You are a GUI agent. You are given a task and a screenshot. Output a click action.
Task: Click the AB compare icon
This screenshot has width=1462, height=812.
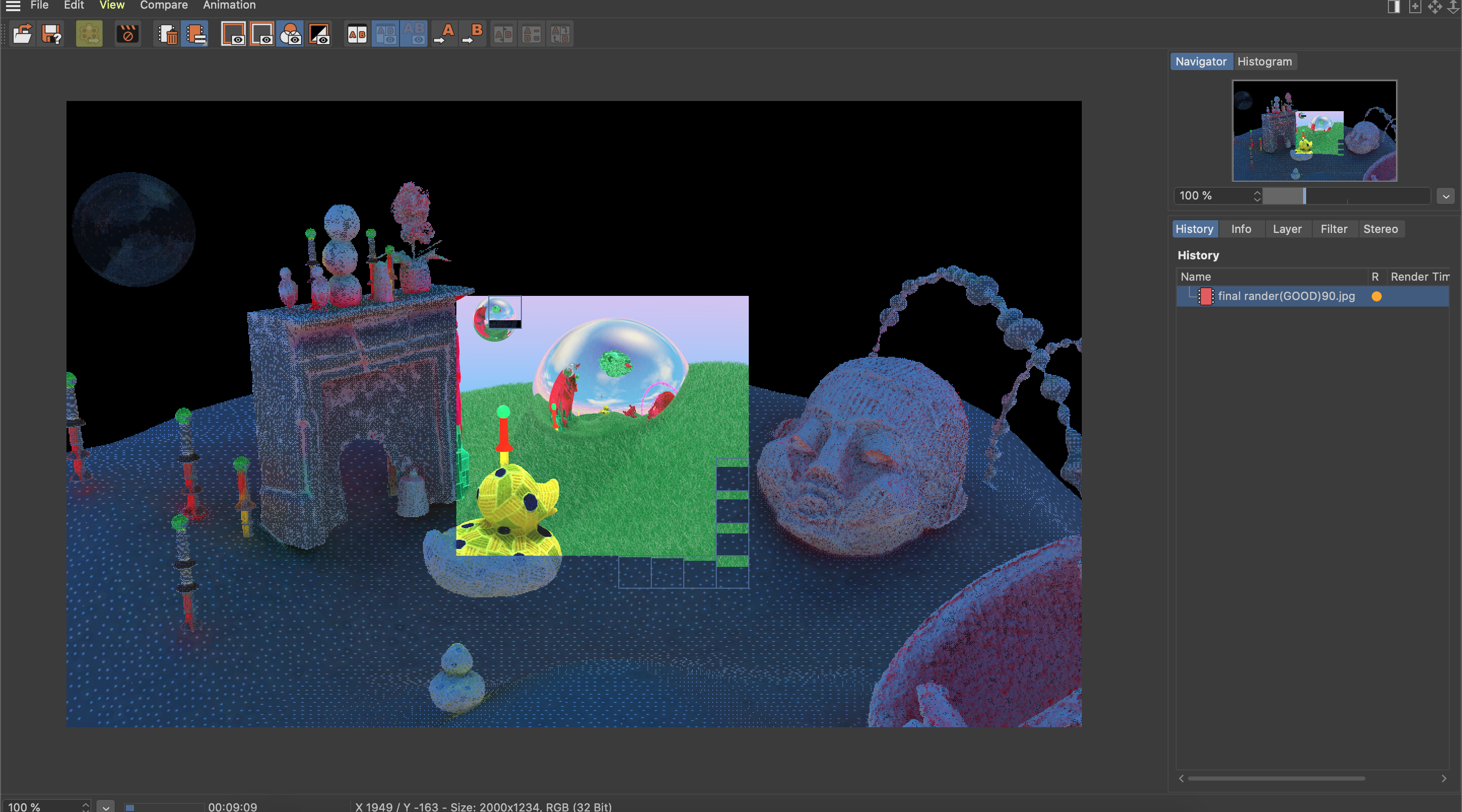coord(357,34)
